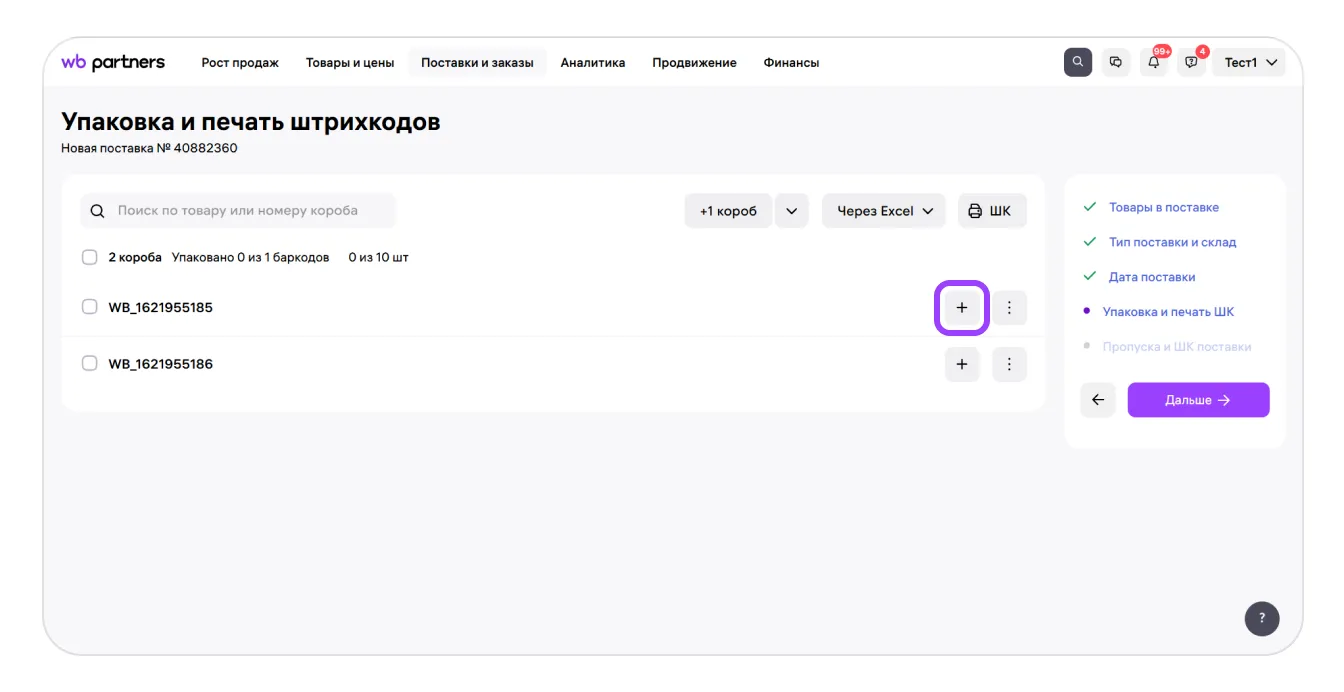Screen dimensions: 1344x692
Task: Click the magnifier icon in search field
Action: point(98,211)
